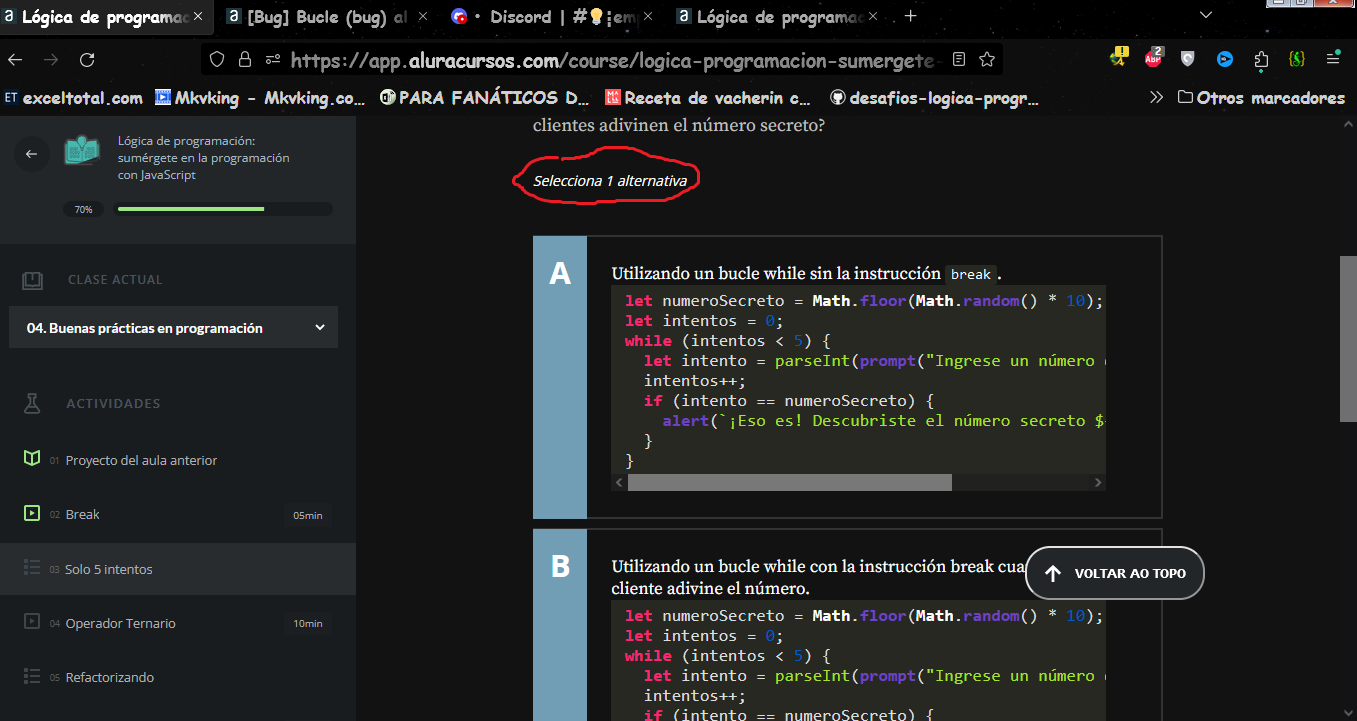1357x721 pixels.
Task: List all tabs with the chevron button
Action: [x=1205, y=16]
